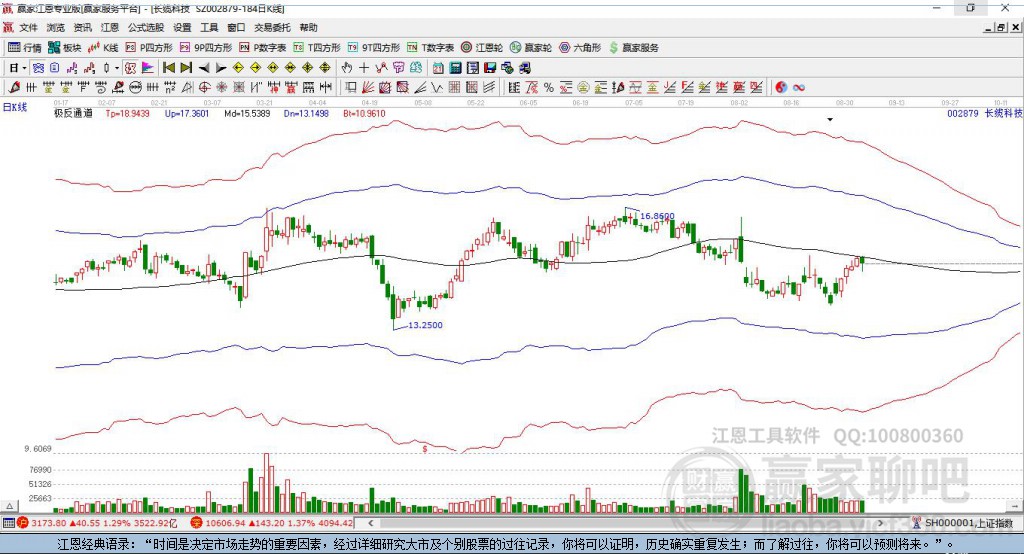This screenshot has height=554, width=1024.
Task: Switch to K线 chart view
Action: pos(103,48)
